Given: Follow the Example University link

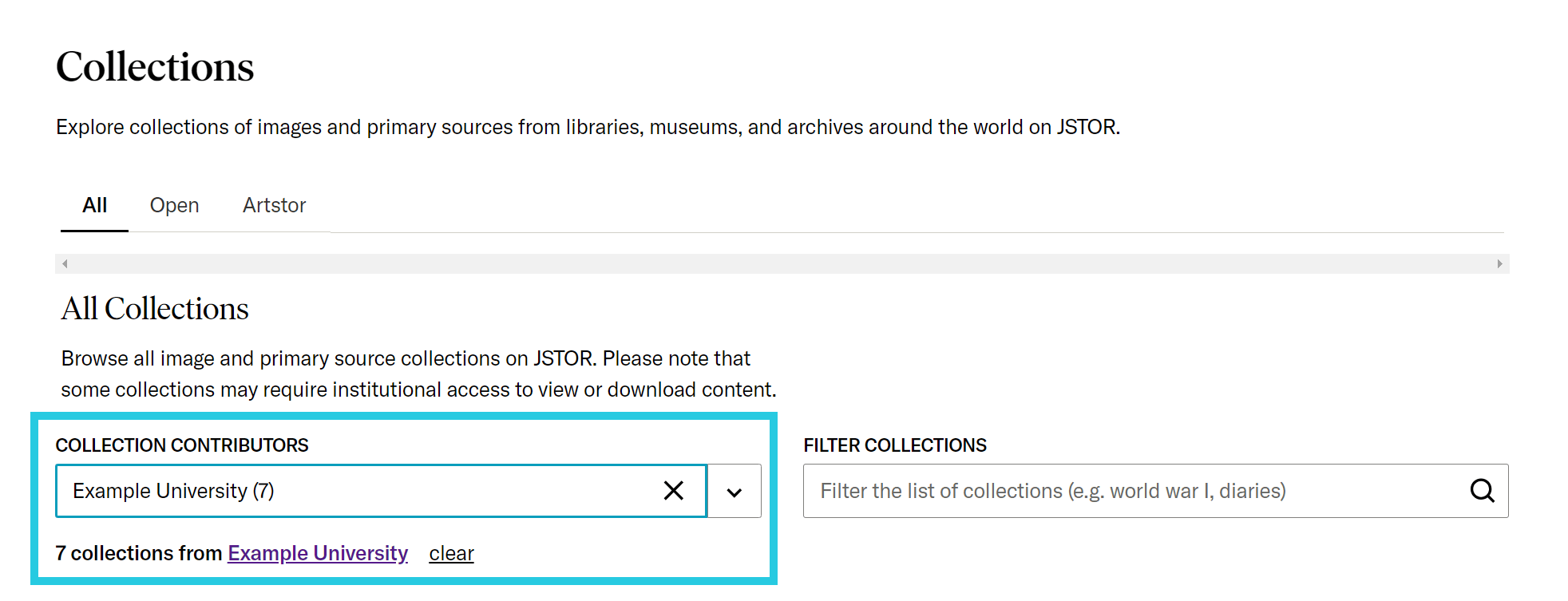Looking at the screenshot, I should 317,552.
